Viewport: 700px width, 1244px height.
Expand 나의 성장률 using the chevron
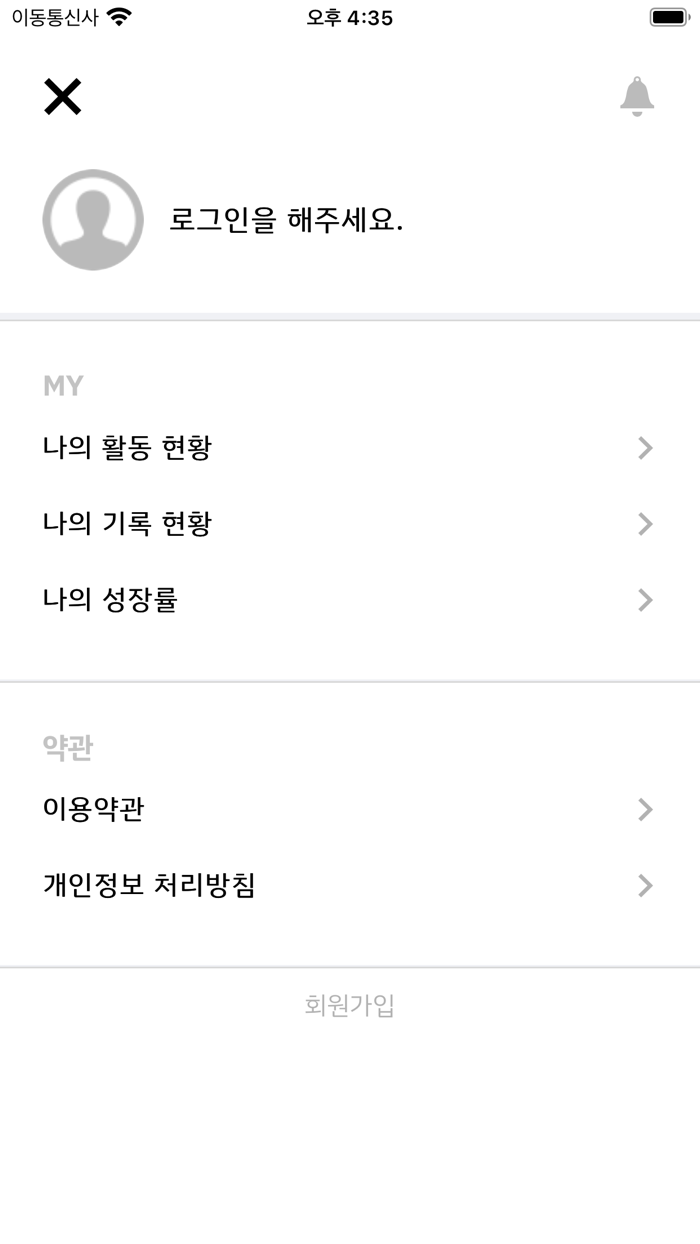point(644,600)
